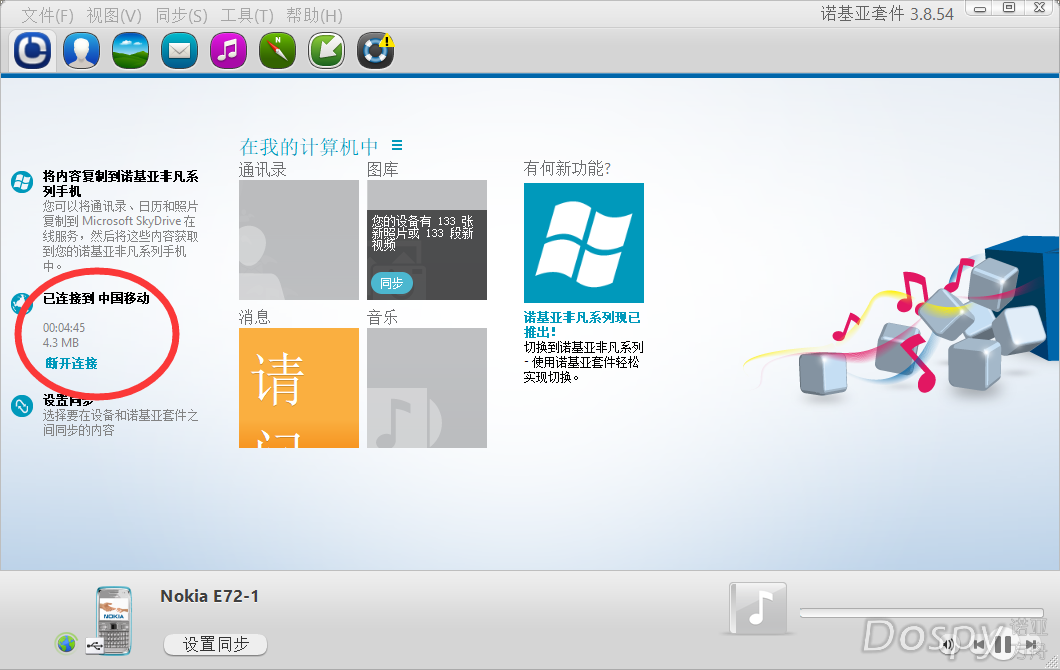Open the Maps compass toolbar icon
The image size is (1060, 670).
click(277, 50)
